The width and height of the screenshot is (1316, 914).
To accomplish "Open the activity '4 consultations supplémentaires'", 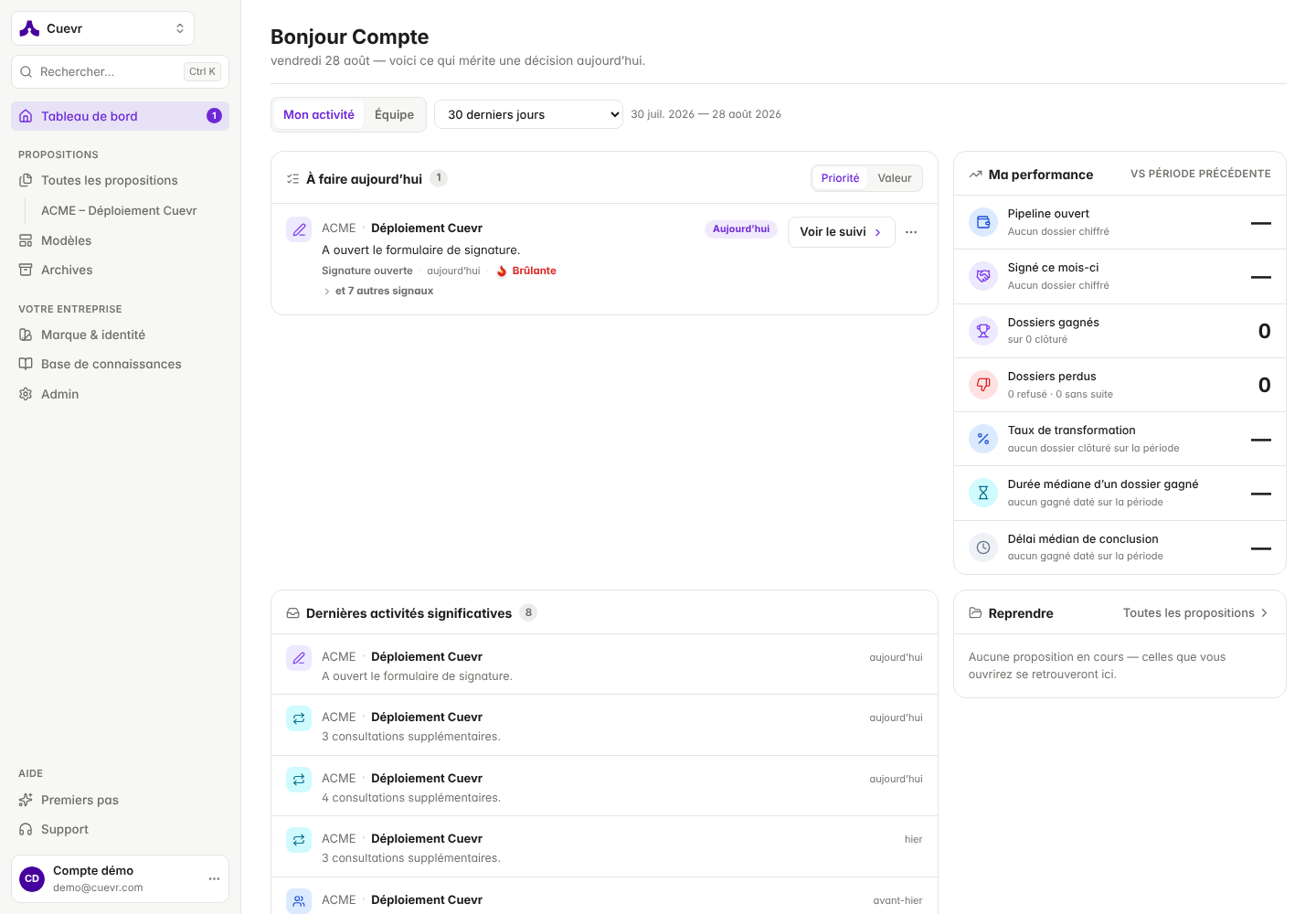I will click(604, 786).
